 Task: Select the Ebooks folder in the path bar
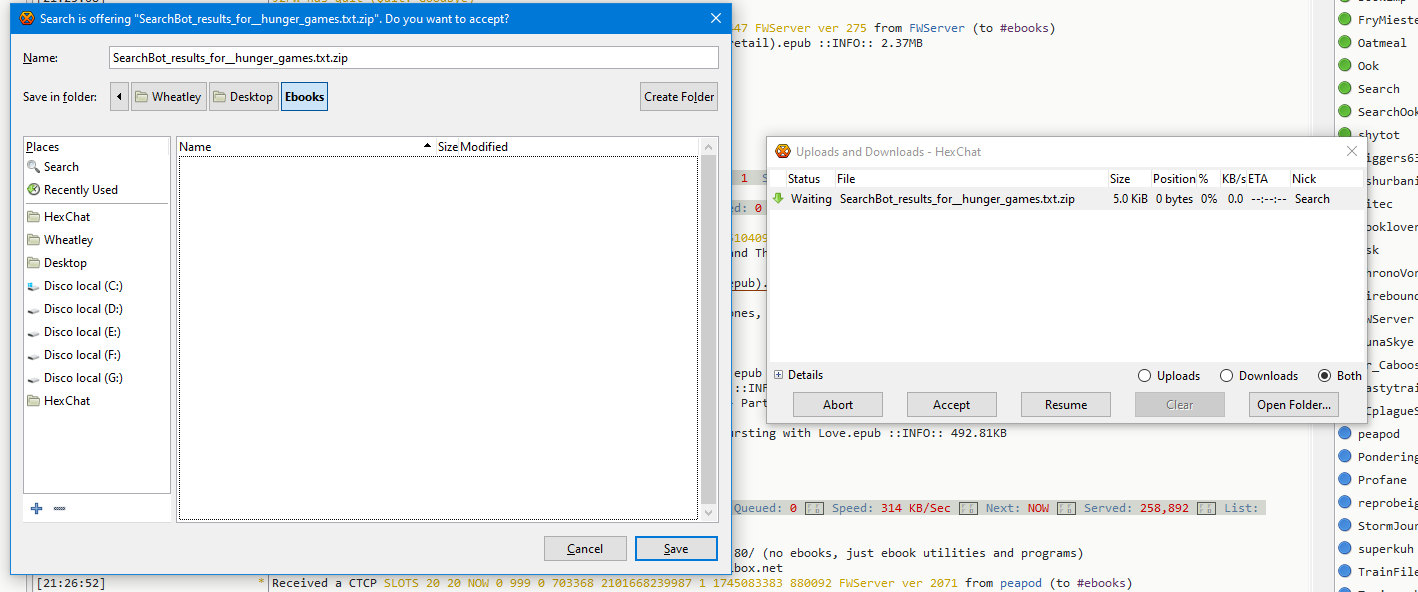(x=305, y=97)
